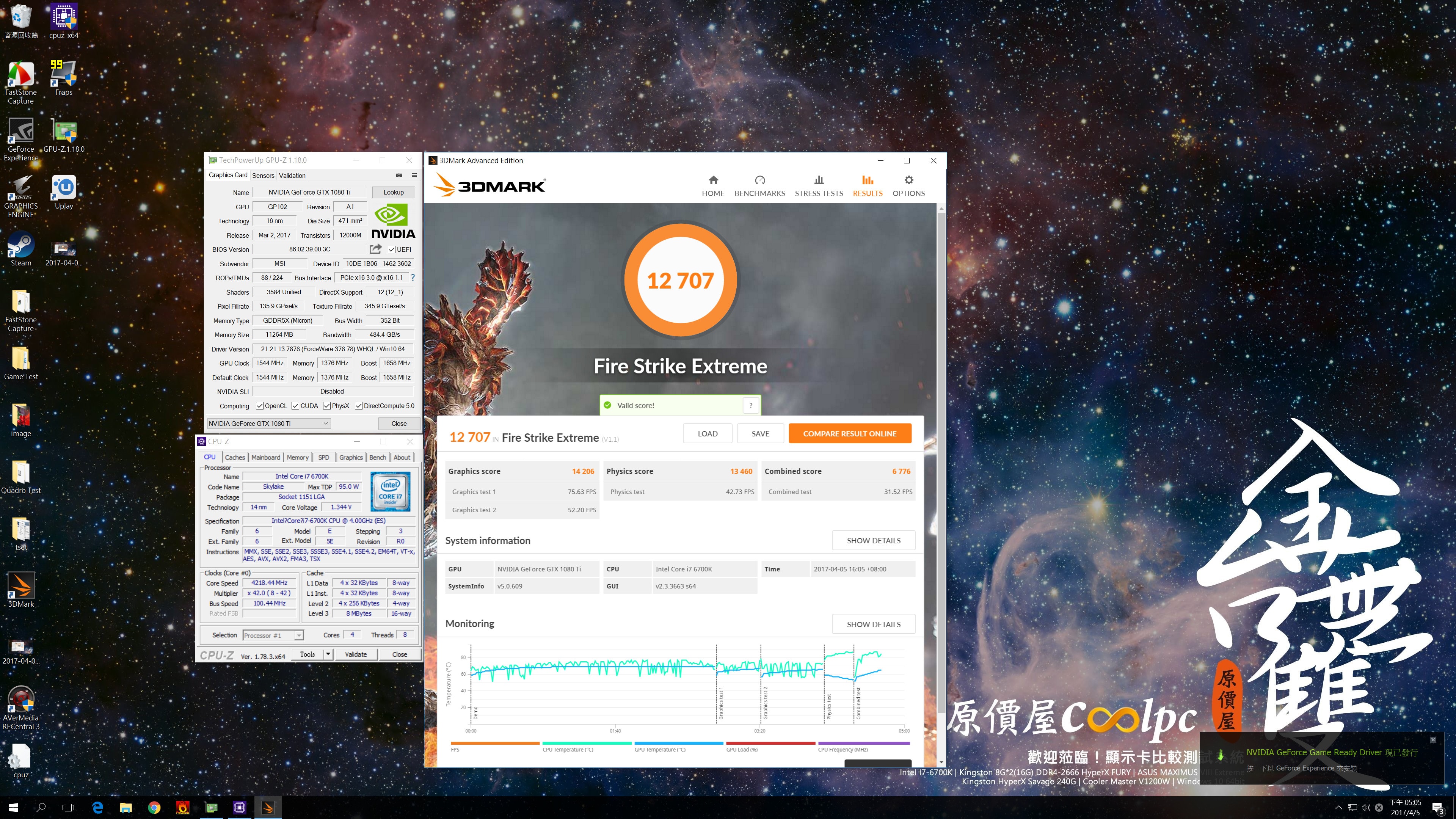This screenshot has width=1456, height=819.
Task: Click the CPU Frequency legend color bar
Action: tap(864, 743)
